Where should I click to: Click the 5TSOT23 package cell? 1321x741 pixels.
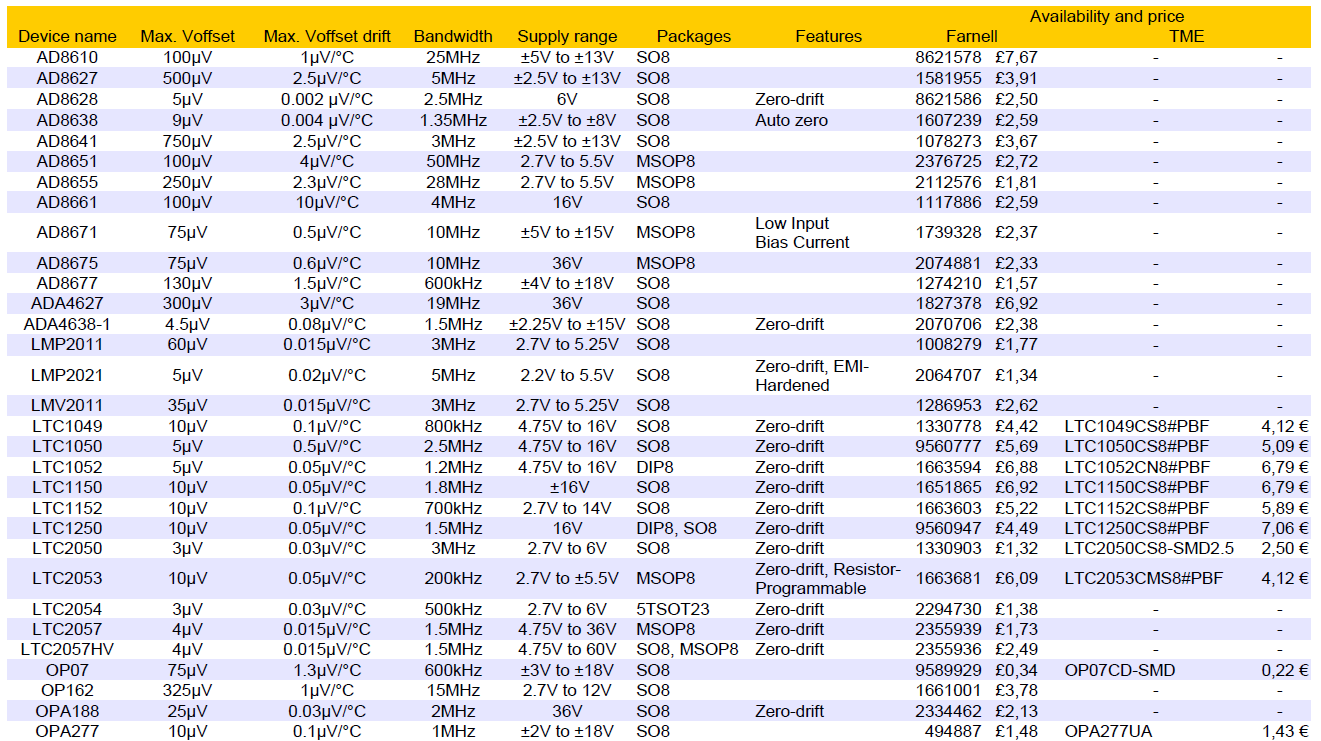click(x=674, y=609)
